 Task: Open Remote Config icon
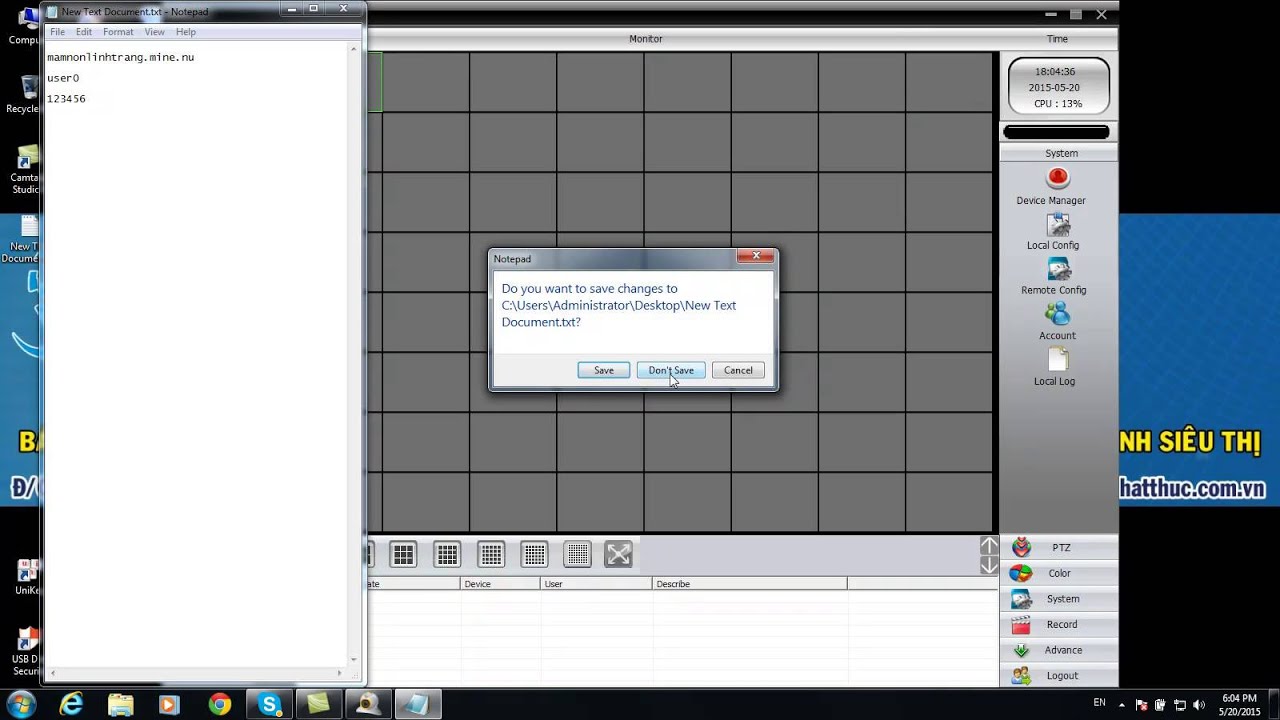pyautogui.click(x=1057, y=269)
